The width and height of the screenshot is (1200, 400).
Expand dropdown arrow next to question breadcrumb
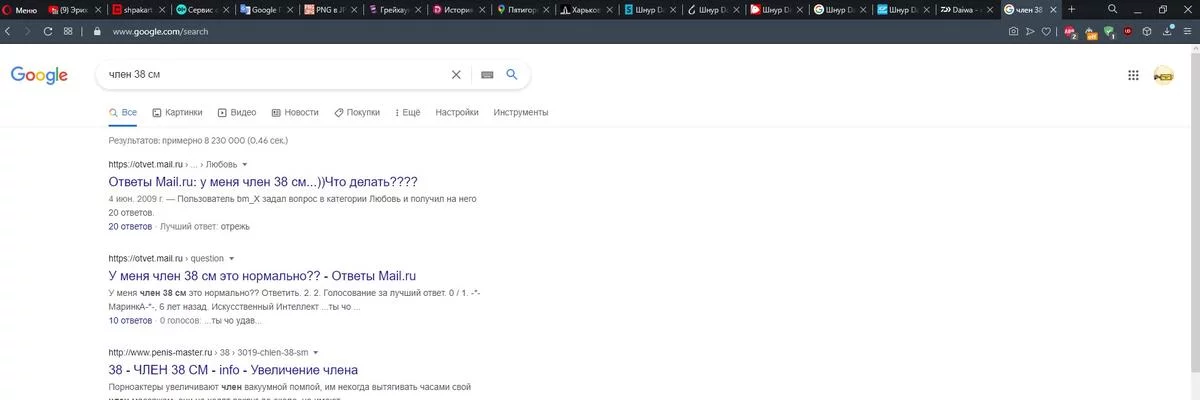[x=232, y=258]
